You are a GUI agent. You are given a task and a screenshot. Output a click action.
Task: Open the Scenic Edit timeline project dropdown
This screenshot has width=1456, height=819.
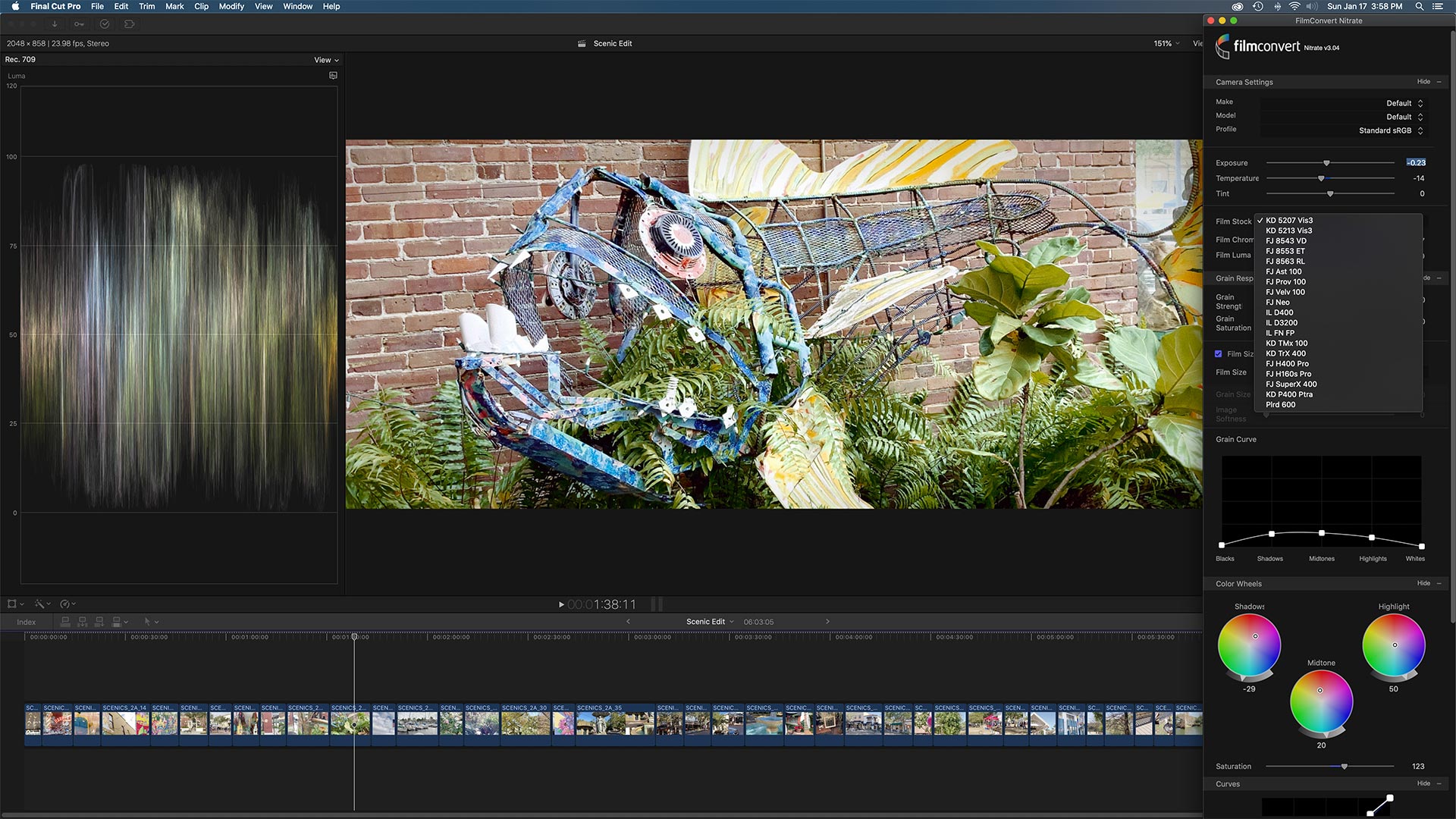(x=710, y=622)
